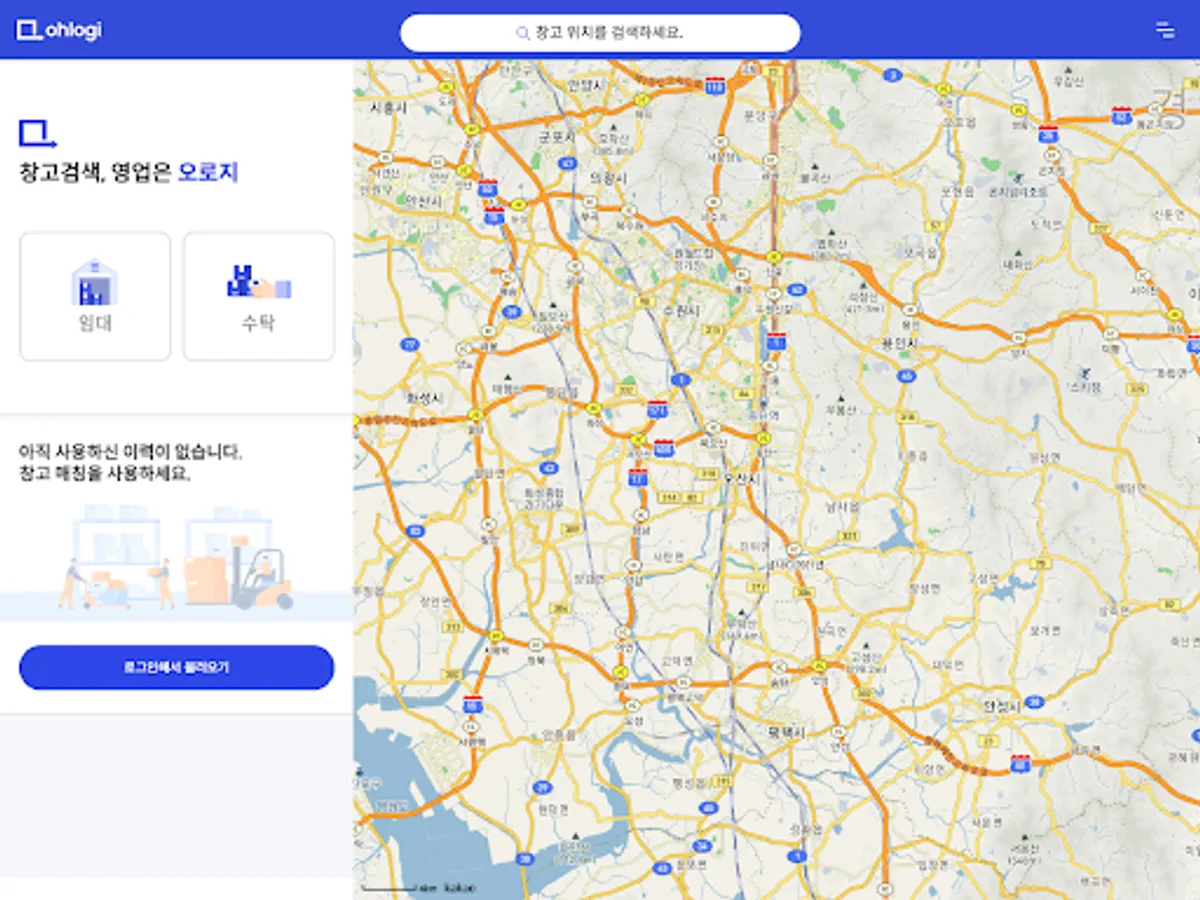The width and height of the screenshot is (1200, 900).
Task: Select the 임대 warehouse card
Action: tap(95, 296)
